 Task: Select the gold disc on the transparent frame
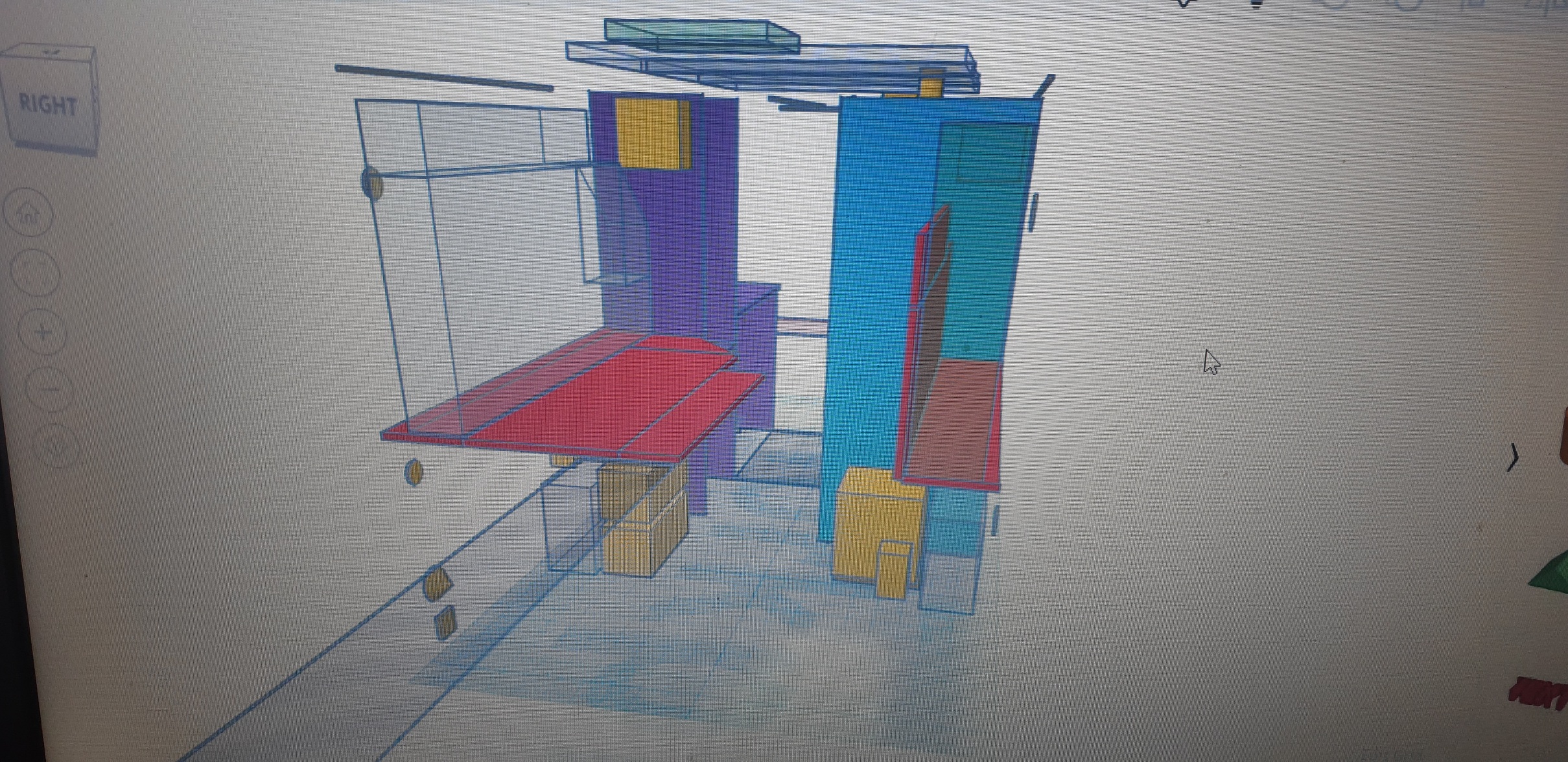372,183
